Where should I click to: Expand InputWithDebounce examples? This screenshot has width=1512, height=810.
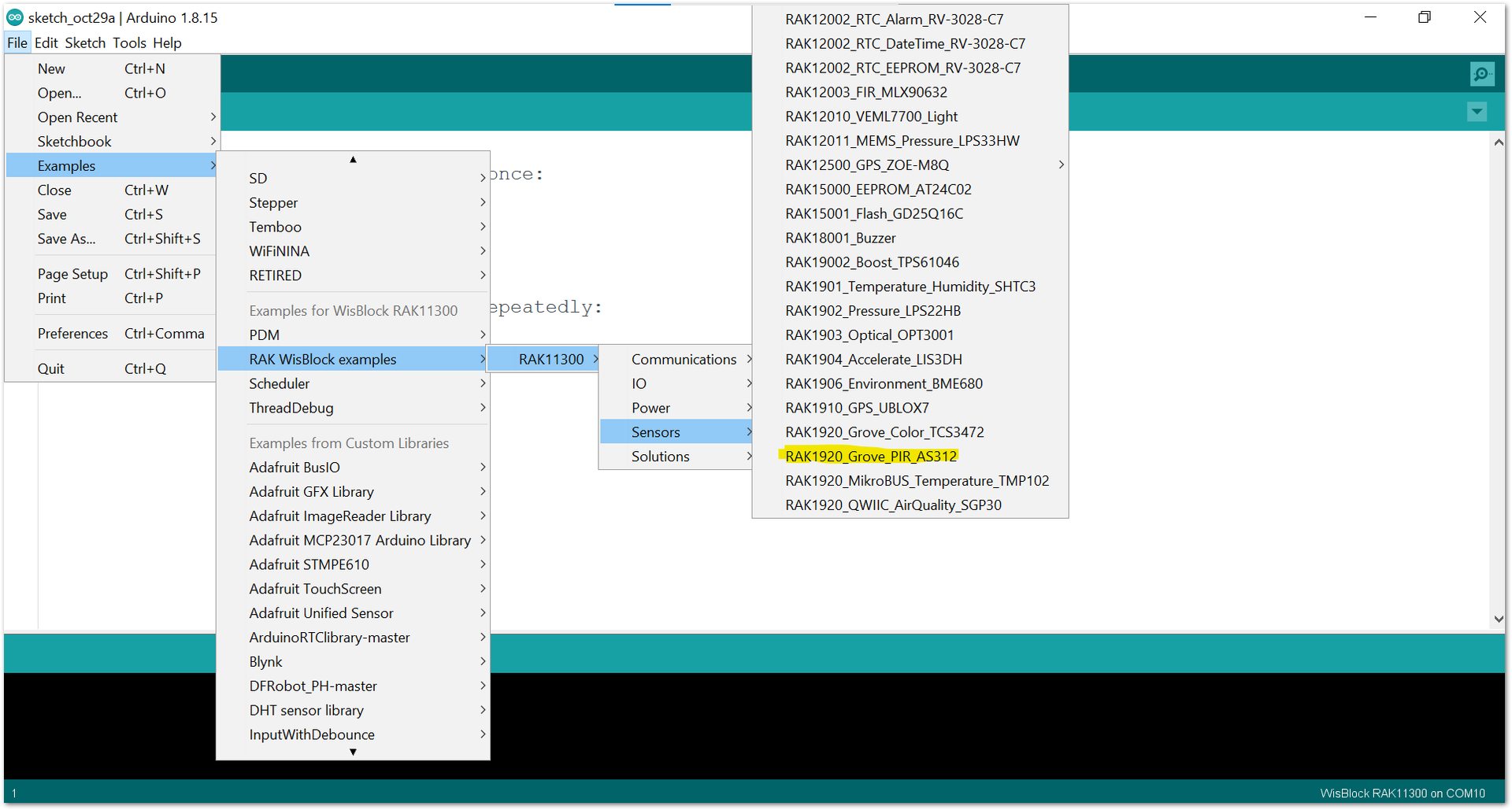[x=354, y=734]
